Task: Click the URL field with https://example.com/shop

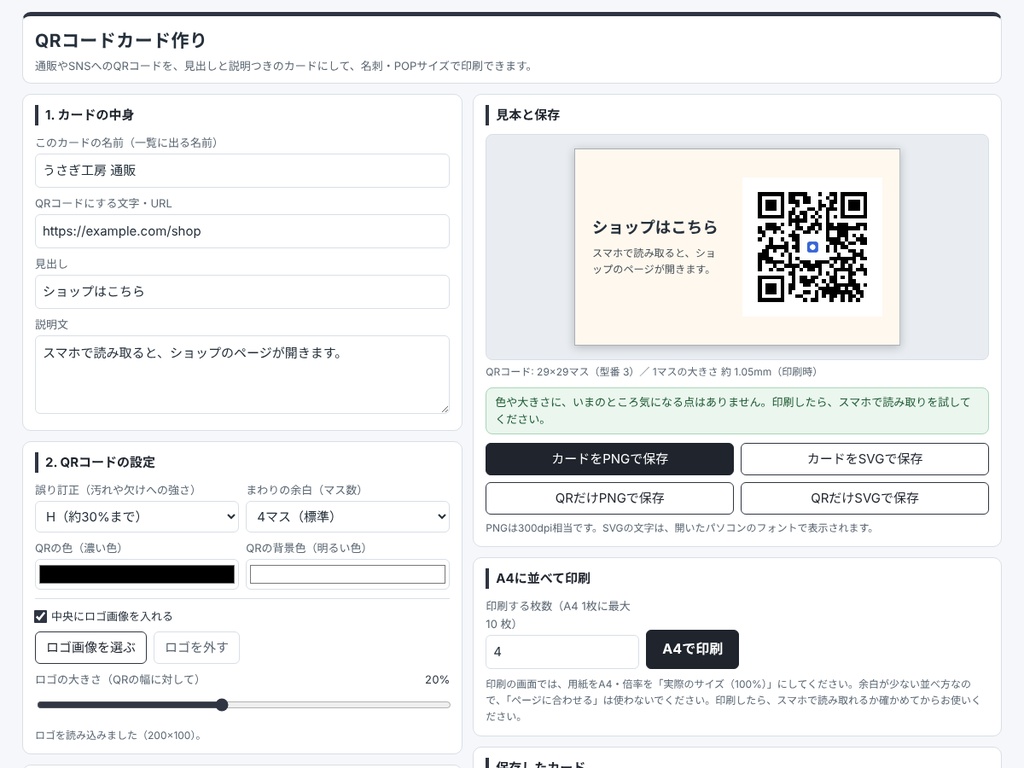Action: click(242, 231)
